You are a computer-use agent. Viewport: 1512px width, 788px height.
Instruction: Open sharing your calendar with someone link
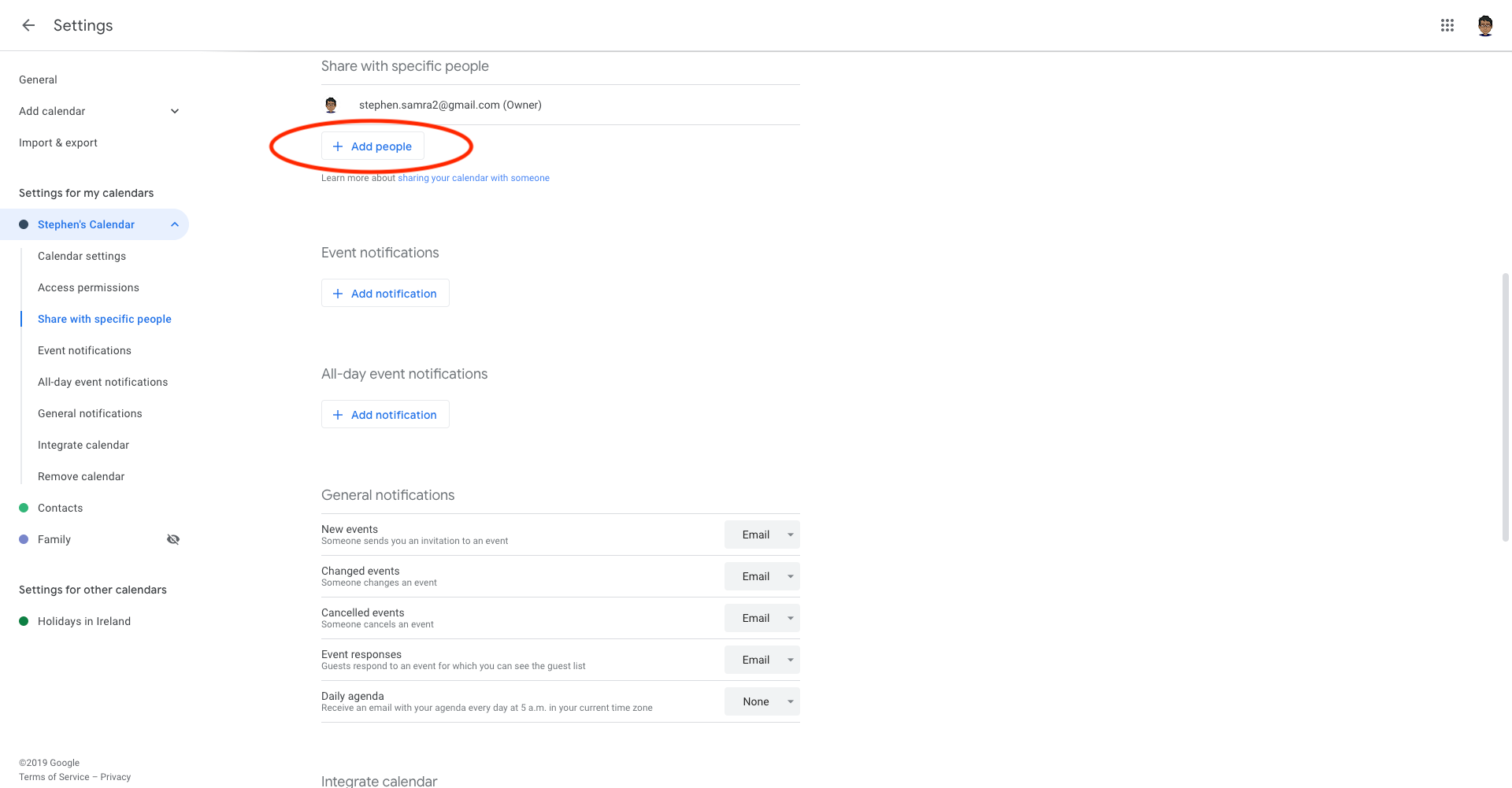pos(473,178)
